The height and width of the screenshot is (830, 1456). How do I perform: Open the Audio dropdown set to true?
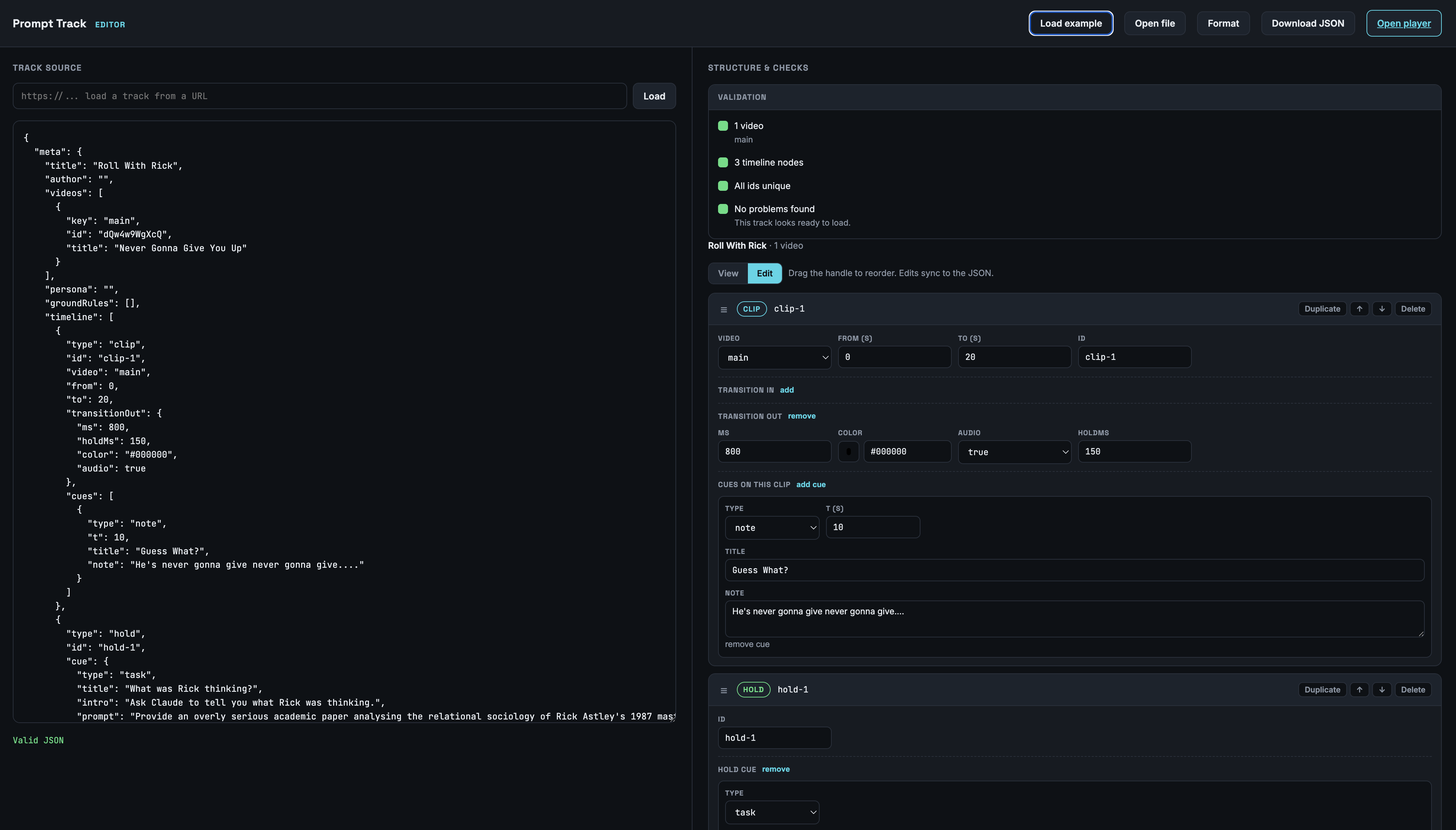pyautogui.click(x=1014, y=452)
